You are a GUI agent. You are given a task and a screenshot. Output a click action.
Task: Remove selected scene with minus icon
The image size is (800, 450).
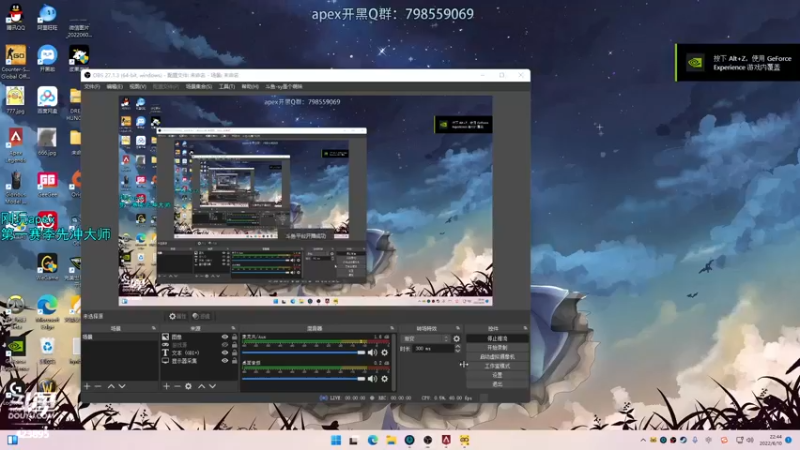pos(98,386)
